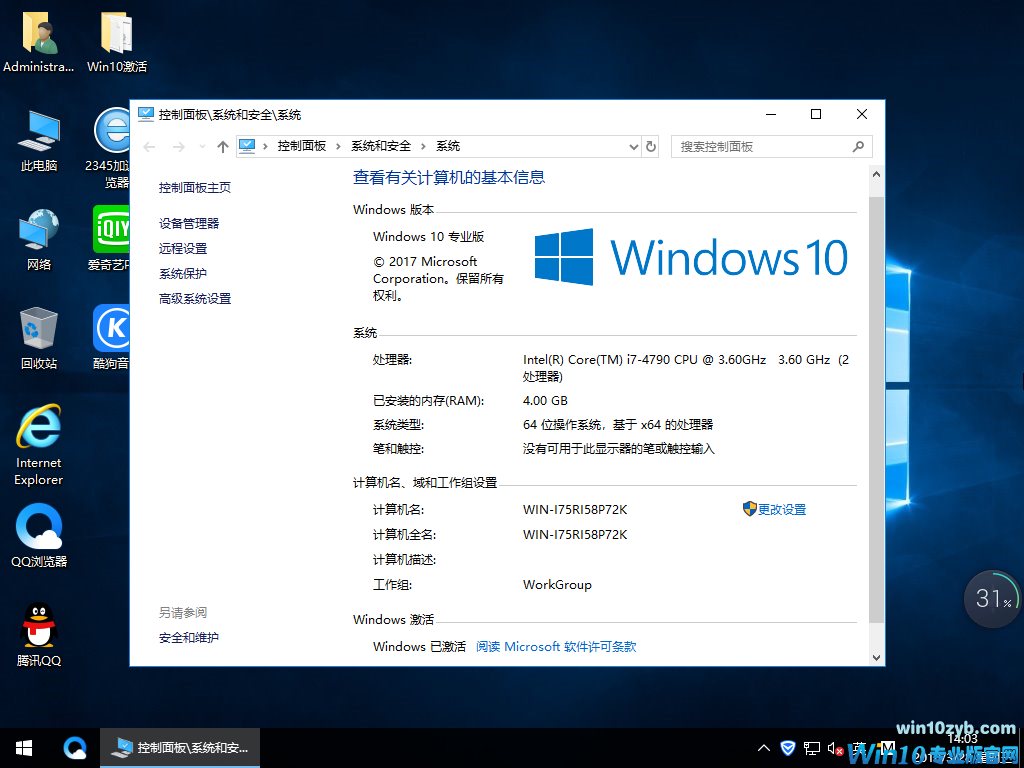Viewport: 1024px width, 768px height.
Task: Expand the chevron after 控制面板 in breadcrumb
Action: pyautogui.click(x=338, y=147)
